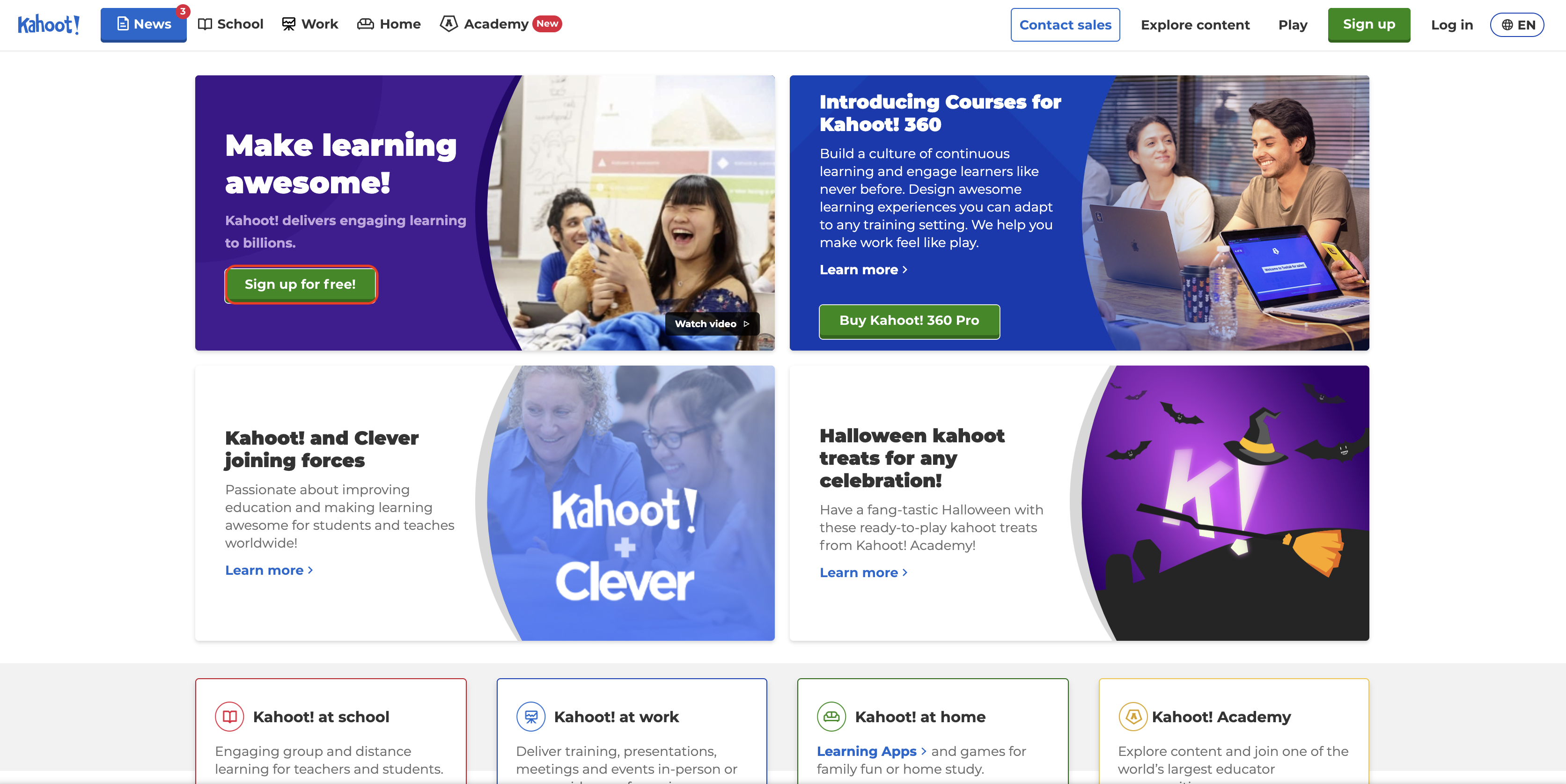The height and width of the screenshot is (784, 1566).
Task: Click the Academy badge icon
Action: (448, 24)
